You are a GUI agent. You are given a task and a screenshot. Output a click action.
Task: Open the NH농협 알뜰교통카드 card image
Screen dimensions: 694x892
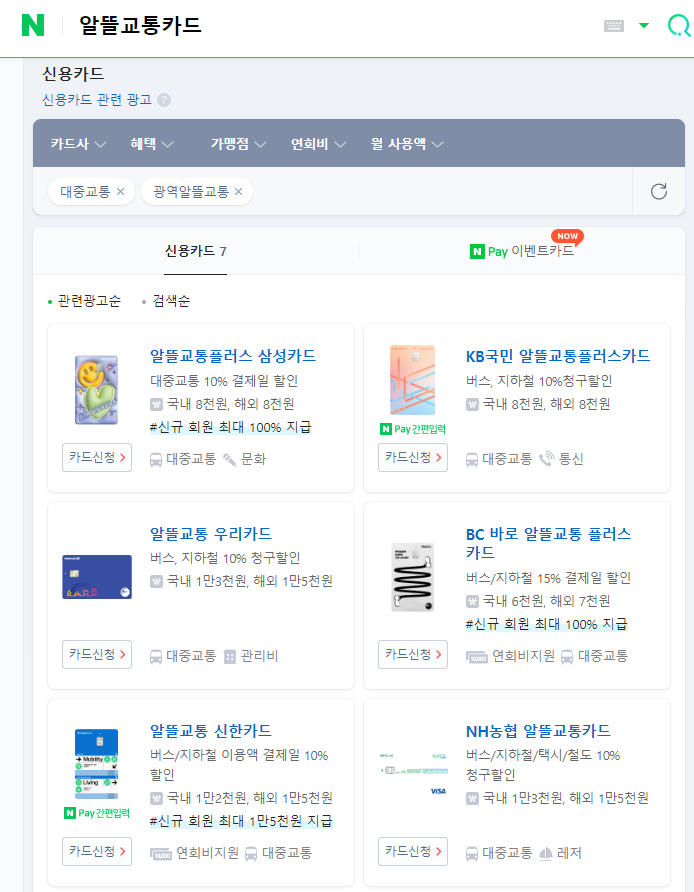pyautogui.click(x=413, y=774)
